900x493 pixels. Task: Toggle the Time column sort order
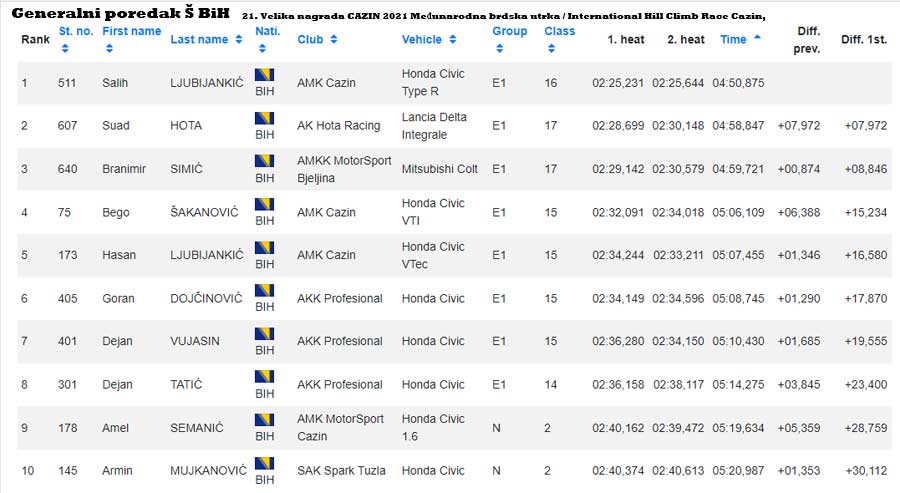(740, 39)
